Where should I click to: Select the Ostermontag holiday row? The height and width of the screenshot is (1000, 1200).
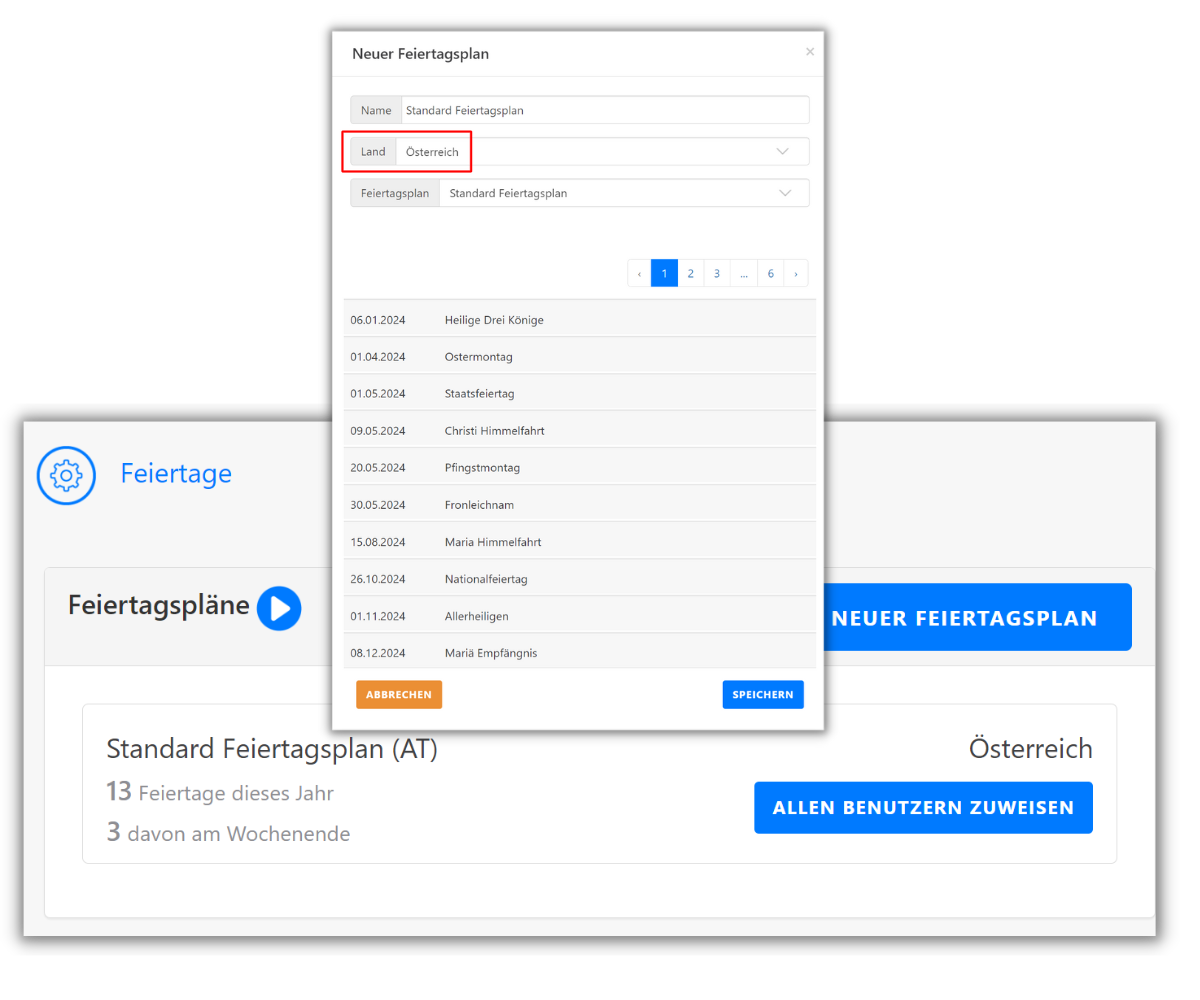click(580, 356)
